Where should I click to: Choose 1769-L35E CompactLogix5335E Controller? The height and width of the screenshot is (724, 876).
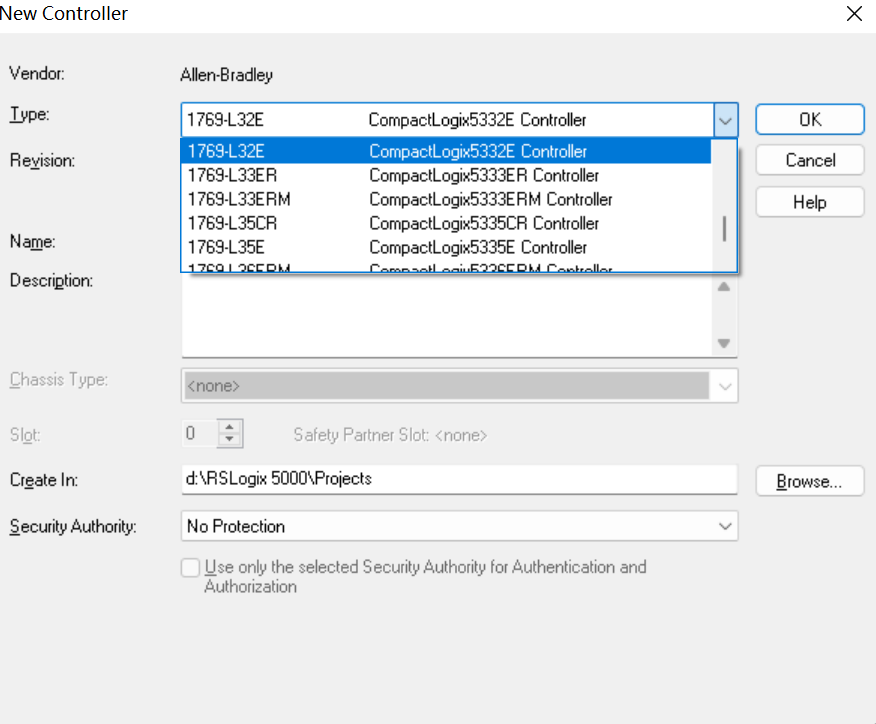[445, 247]
